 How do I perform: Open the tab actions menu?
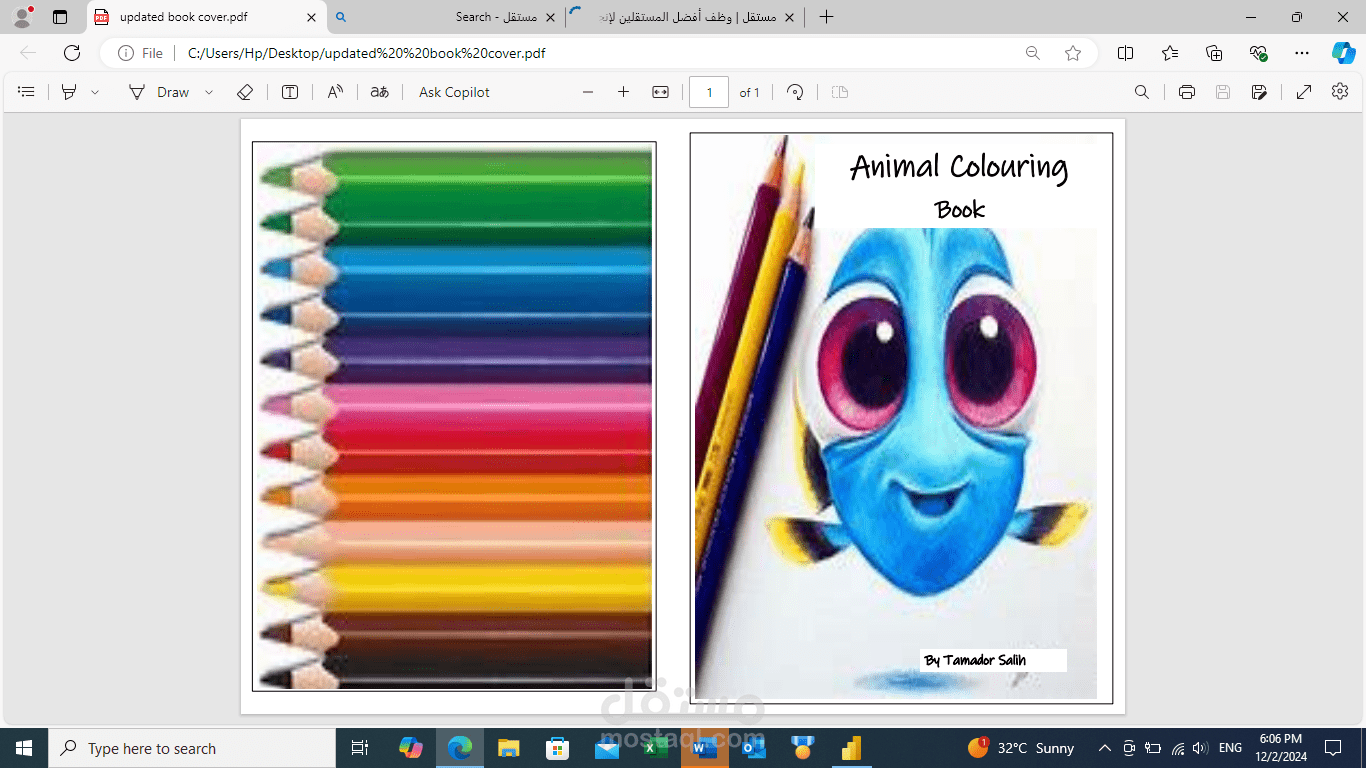[60, 17]
